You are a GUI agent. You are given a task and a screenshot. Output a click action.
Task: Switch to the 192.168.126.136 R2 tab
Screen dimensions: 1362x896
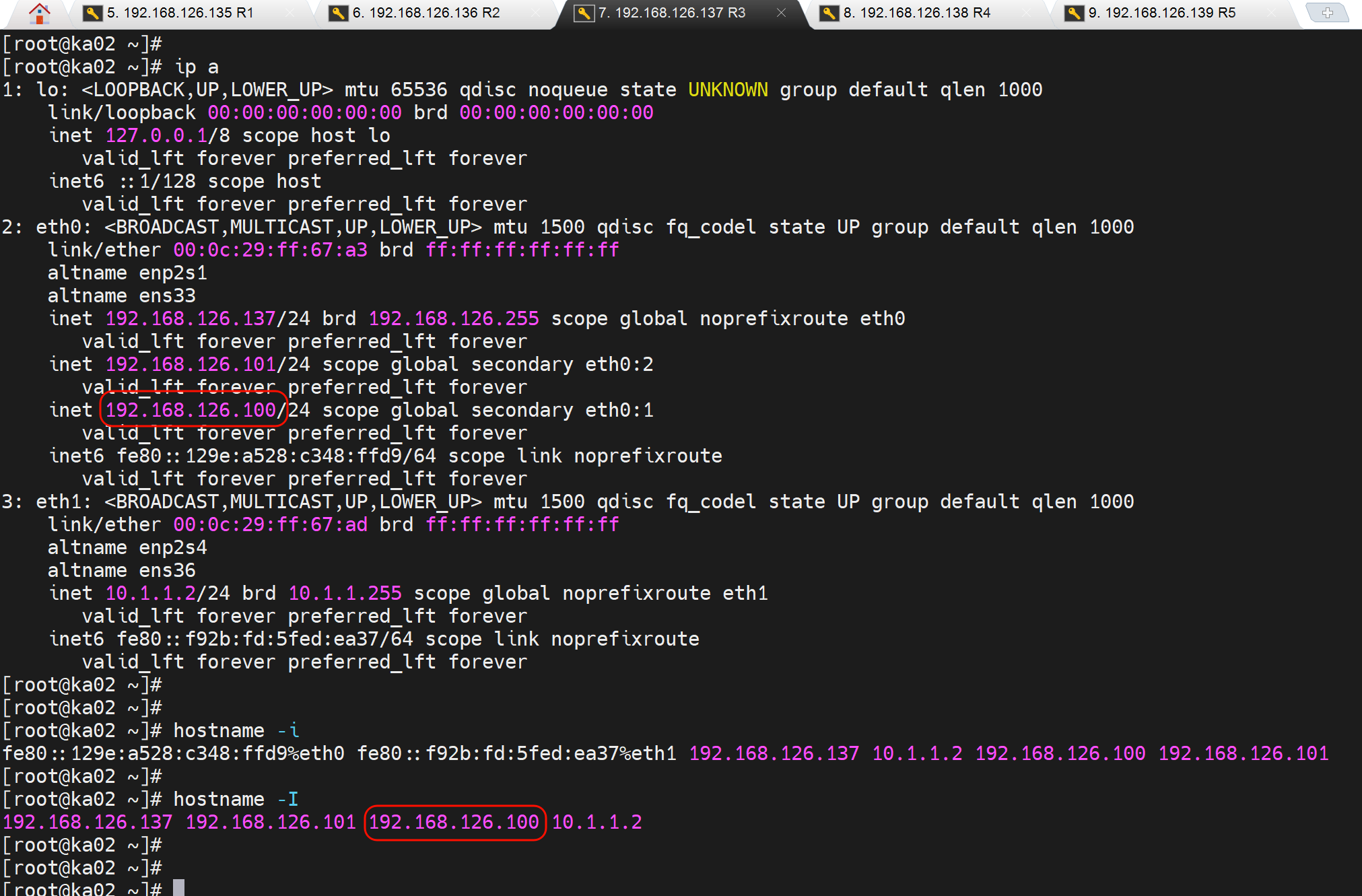[425, 13]
